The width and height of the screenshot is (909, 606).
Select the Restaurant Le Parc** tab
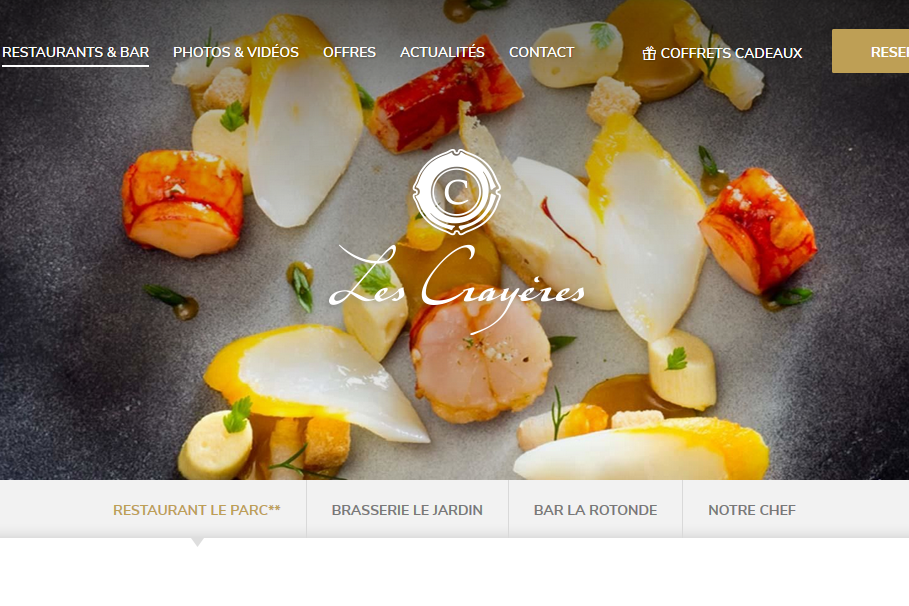[197, 510]
